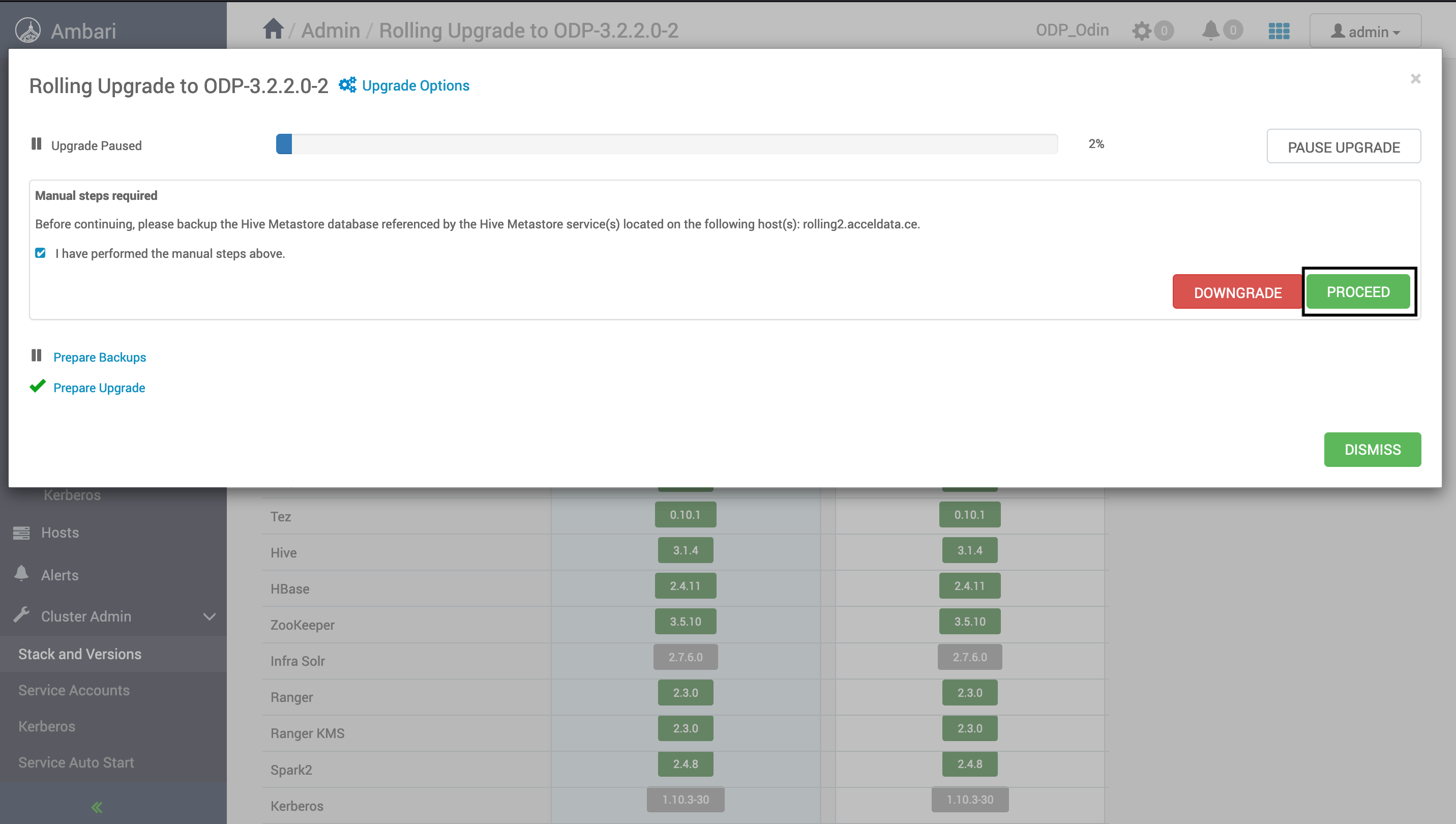Click the Hosts sidebar icon
Image resolution: width=1456 pixels, height=824 pixels.
[x=21, y=533]
